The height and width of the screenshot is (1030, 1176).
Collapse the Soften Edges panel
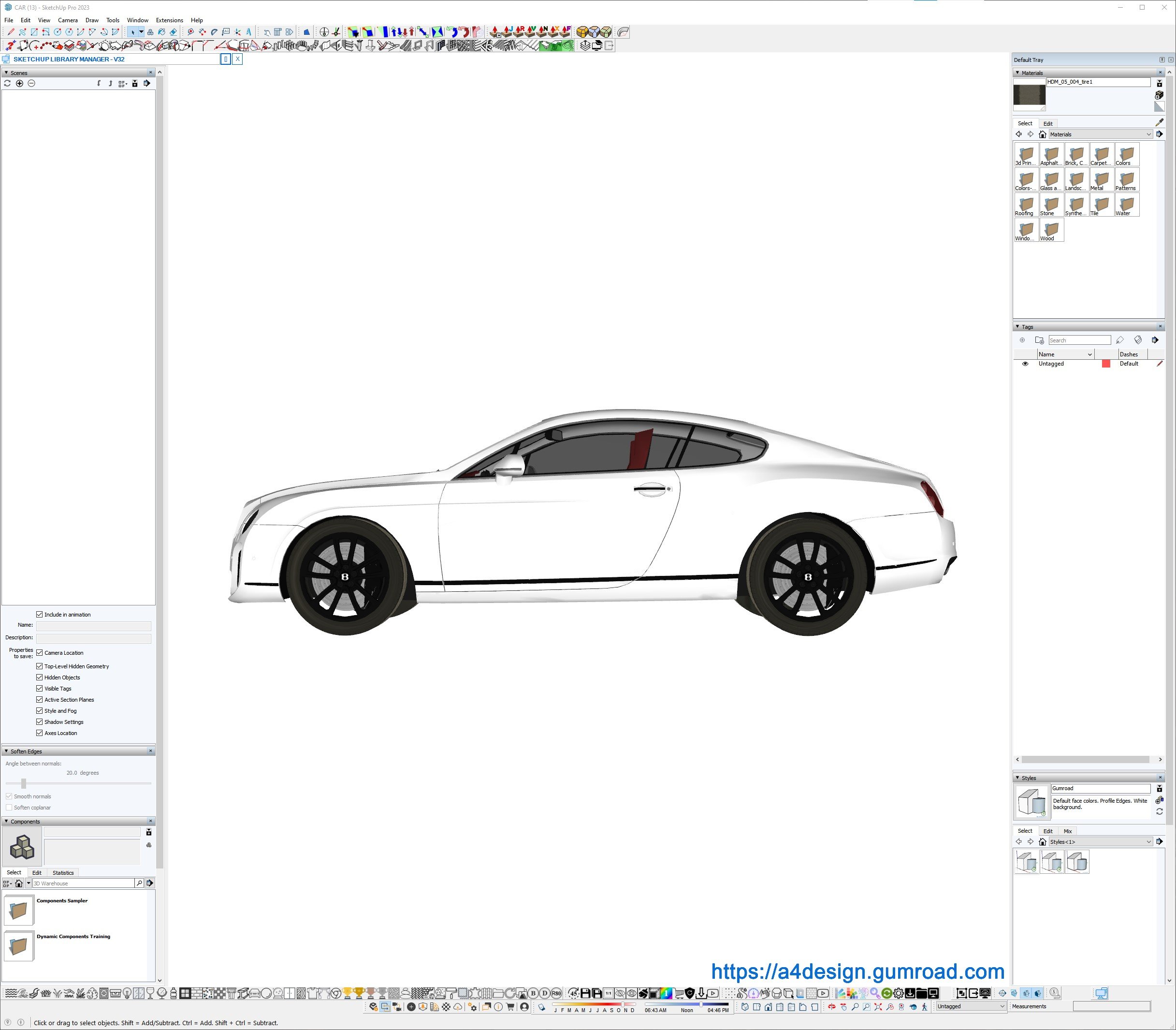point(6,751)
